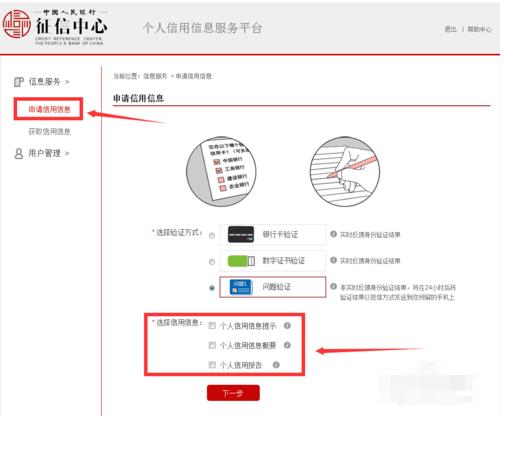Click the 选择验证方式 label
Image resolution: width=507 pixels, height=461 pixels.
click(x=177, y=232)
